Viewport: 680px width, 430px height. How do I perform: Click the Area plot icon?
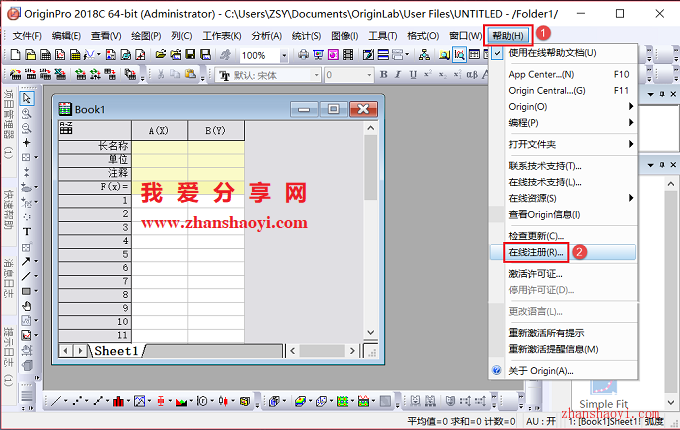coord(181,401)
